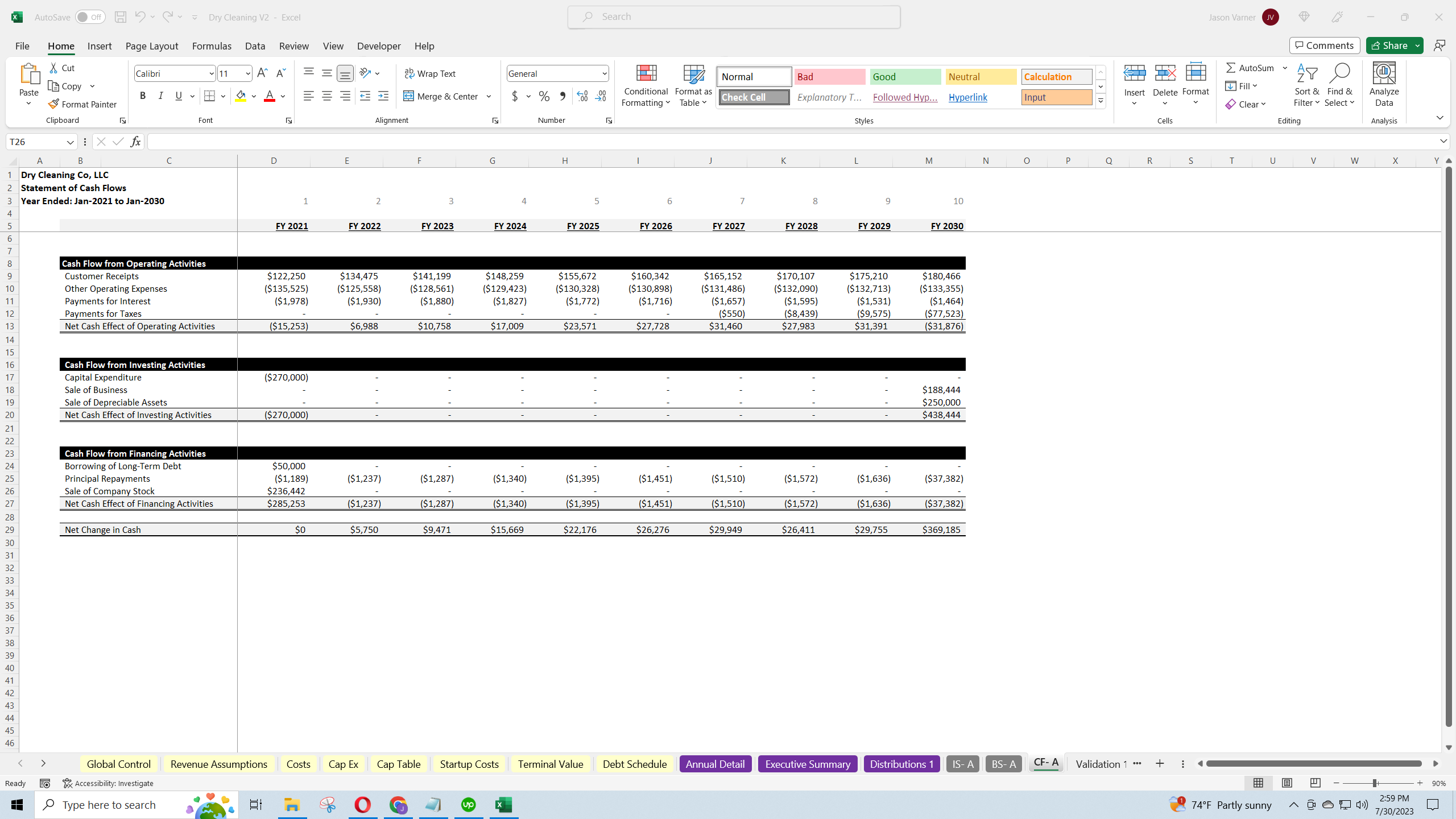Click the Share button
Viewport: 1456px width, 819px height.
[x=1391, y=45]
